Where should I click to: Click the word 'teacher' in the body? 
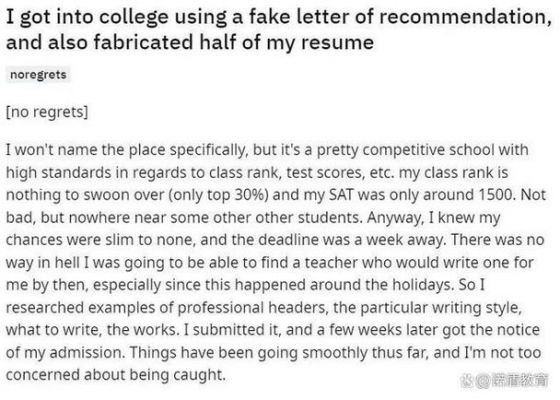pyautogui.click(x=331, y=263)
